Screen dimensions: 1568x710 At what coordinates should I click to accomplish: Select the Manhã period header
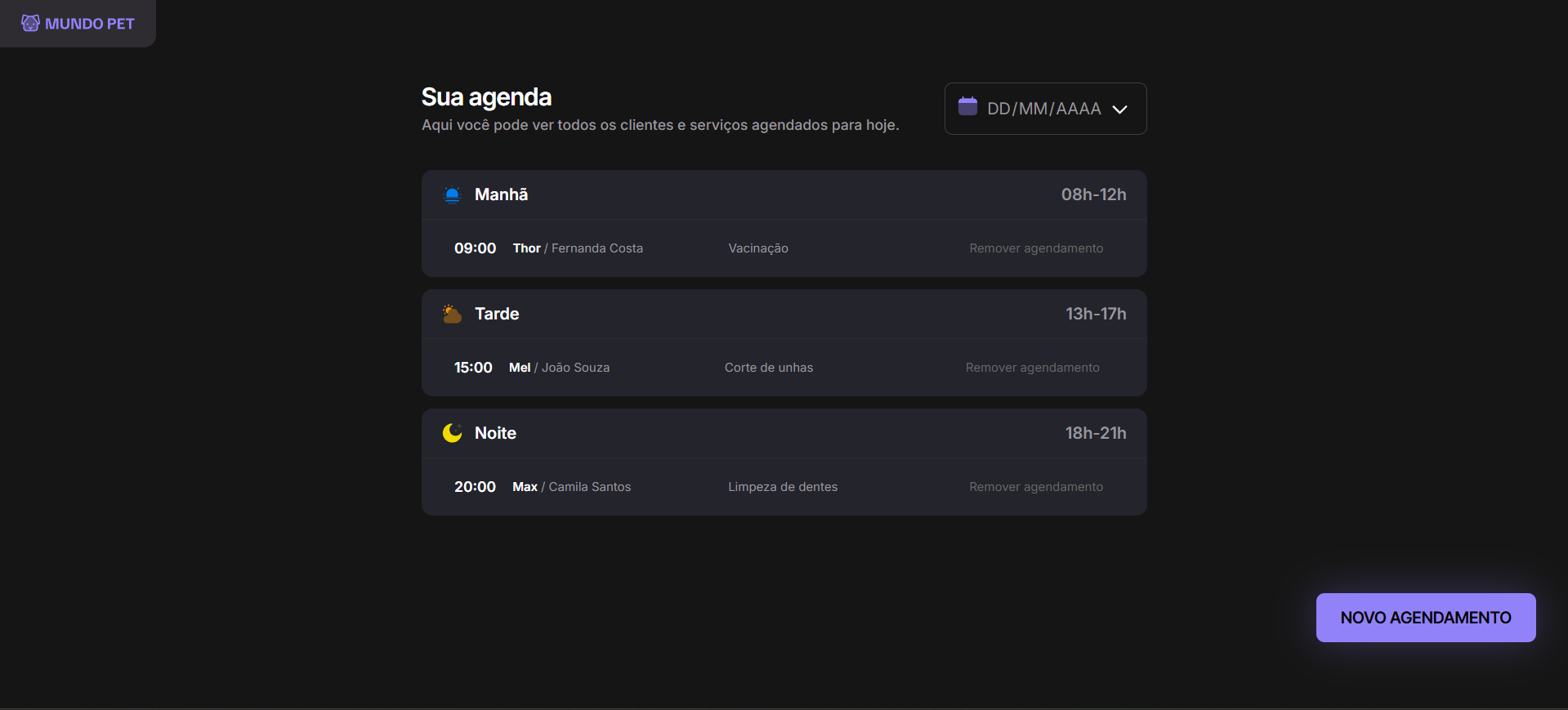(x=501, y=194)
